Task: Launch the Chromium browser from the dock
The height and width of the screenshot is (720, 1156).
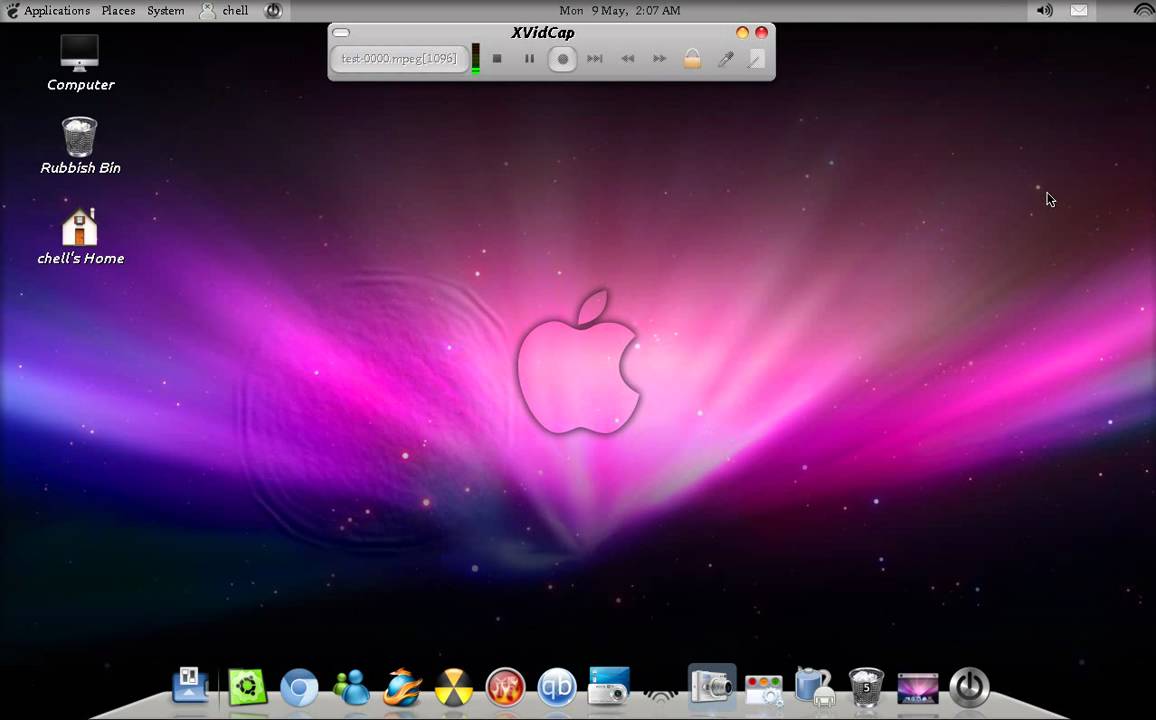Action: pos(299,688)
